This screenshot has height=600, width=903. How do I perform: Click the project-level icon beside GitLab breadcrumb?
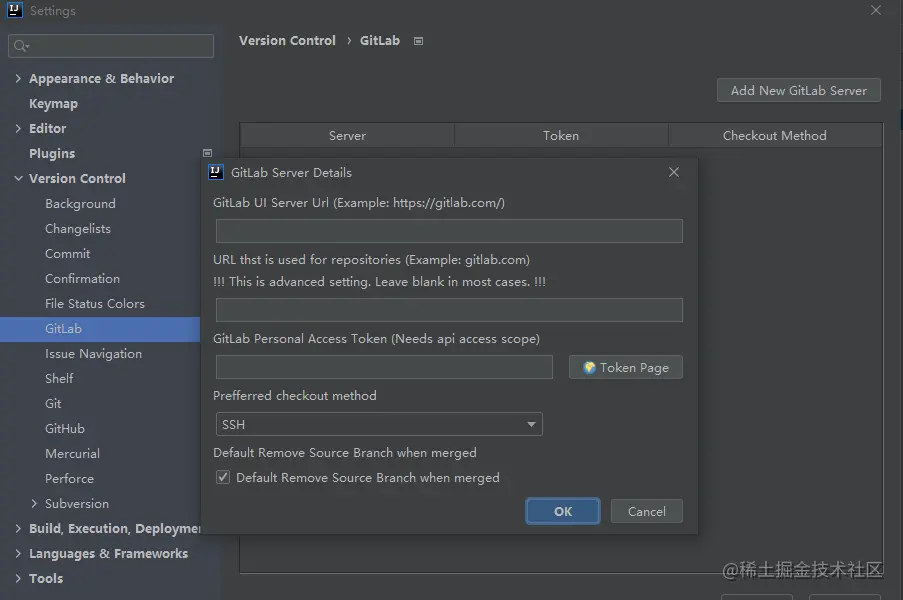coord(419,41)
